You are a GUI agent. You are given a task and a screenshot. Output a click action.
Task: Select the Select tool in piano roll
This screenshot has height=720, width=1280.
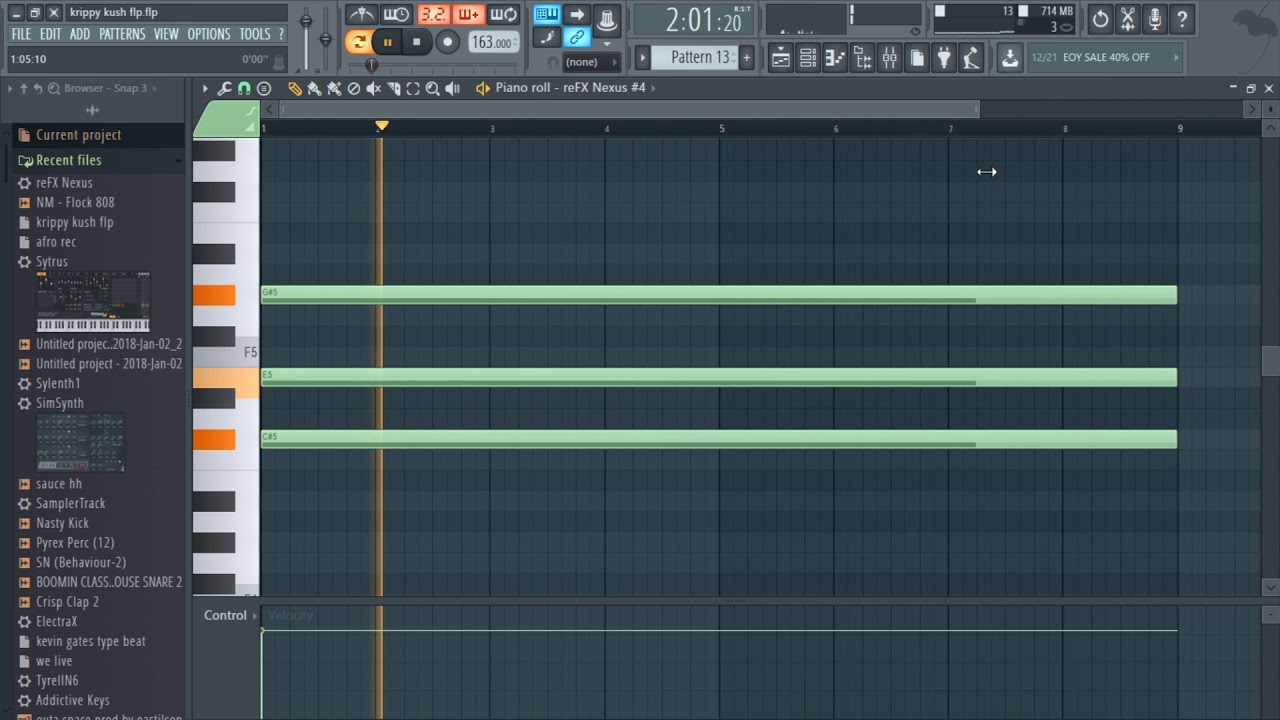click(x=412, y=88)
